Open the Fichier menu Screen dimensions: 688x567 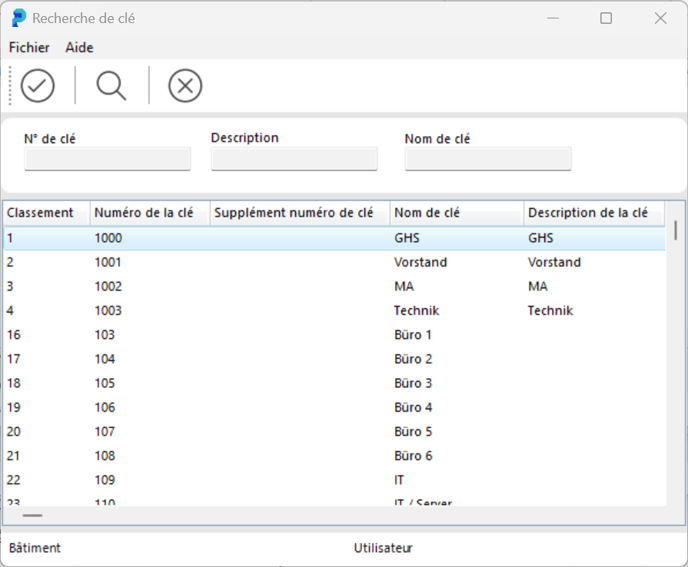pyautogui.click(x=29, y=47)
